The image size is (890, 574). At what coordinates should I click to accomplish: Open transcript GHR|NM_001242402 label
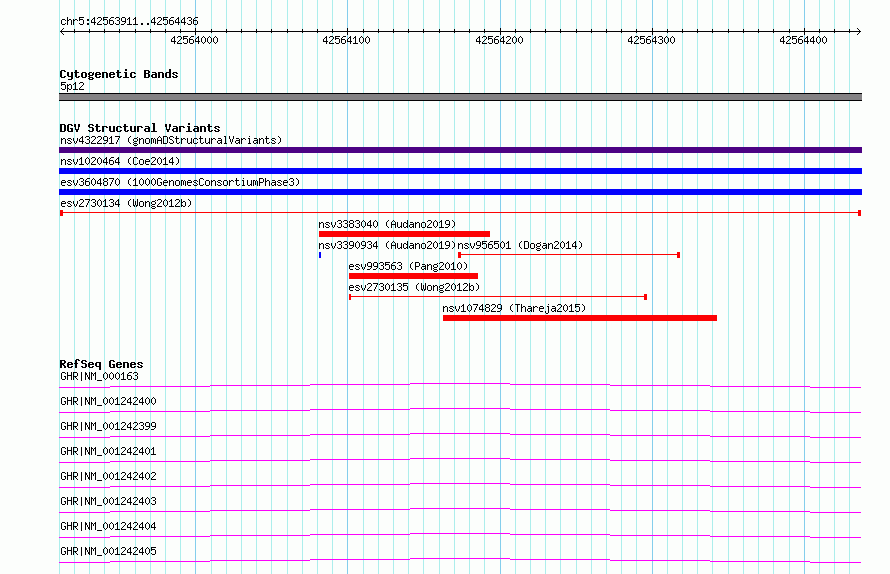coord(108,476)
